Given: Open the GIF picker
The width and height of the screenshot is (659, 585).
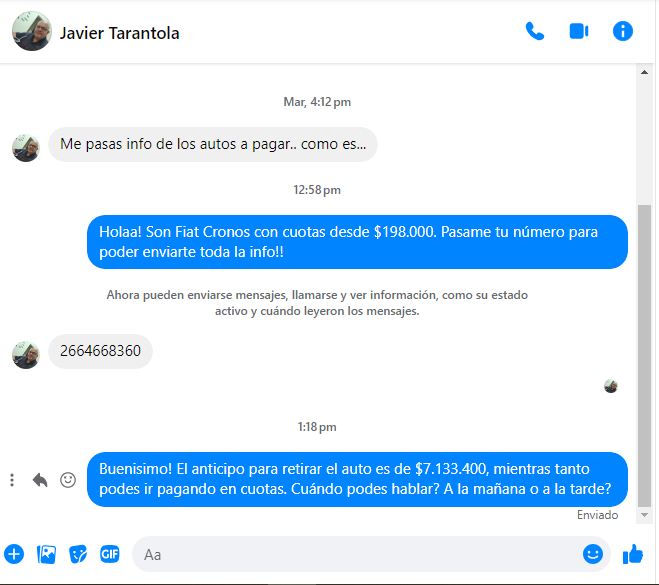Looking at the screenshot, I should [110, 554].
